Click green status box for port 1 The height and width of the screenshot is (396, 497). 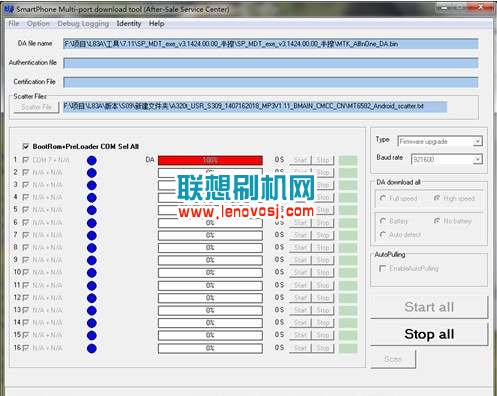coord(348,160)
